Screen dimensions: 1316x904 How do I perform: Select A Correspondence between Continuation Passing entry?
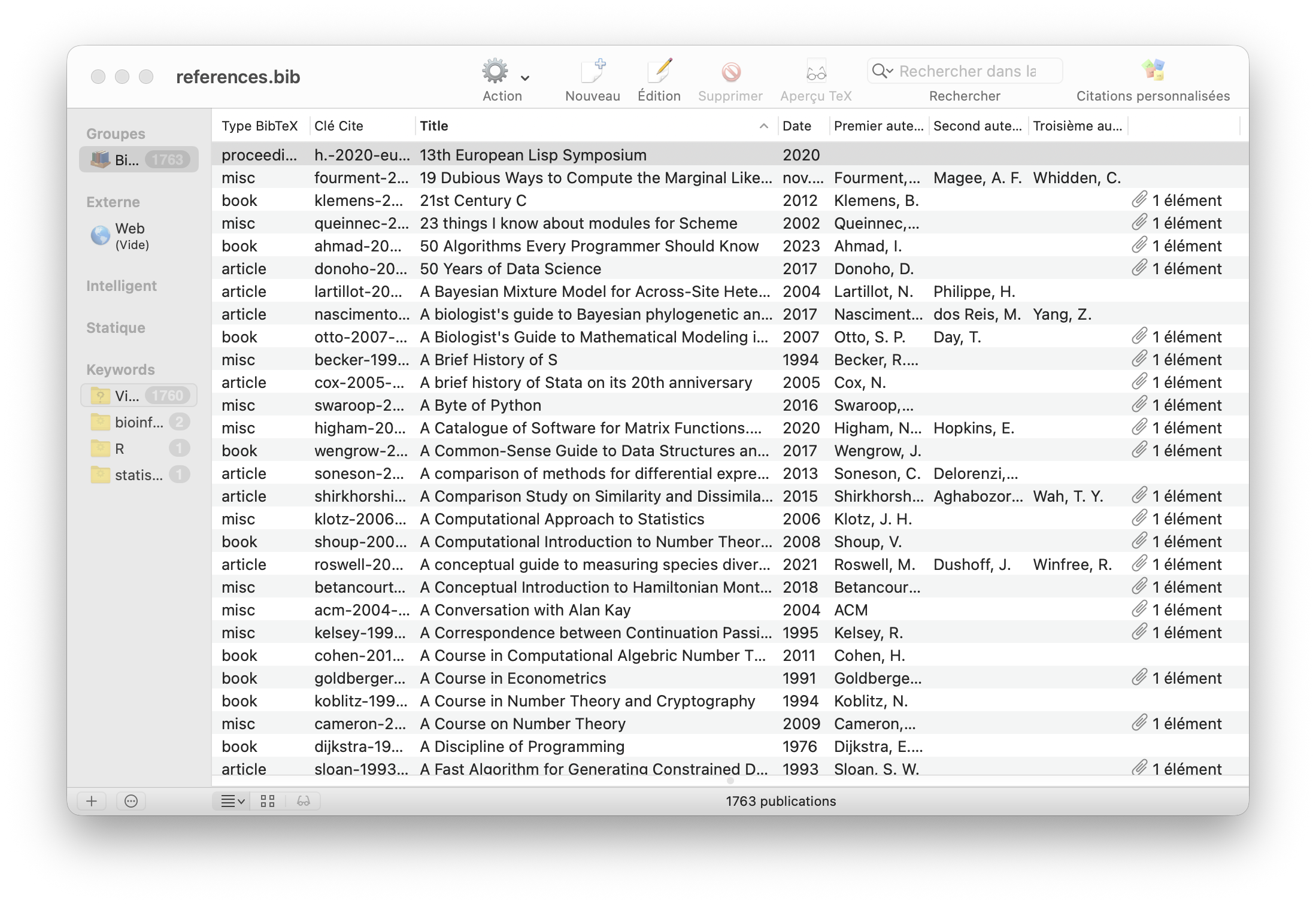click(730, 633)
